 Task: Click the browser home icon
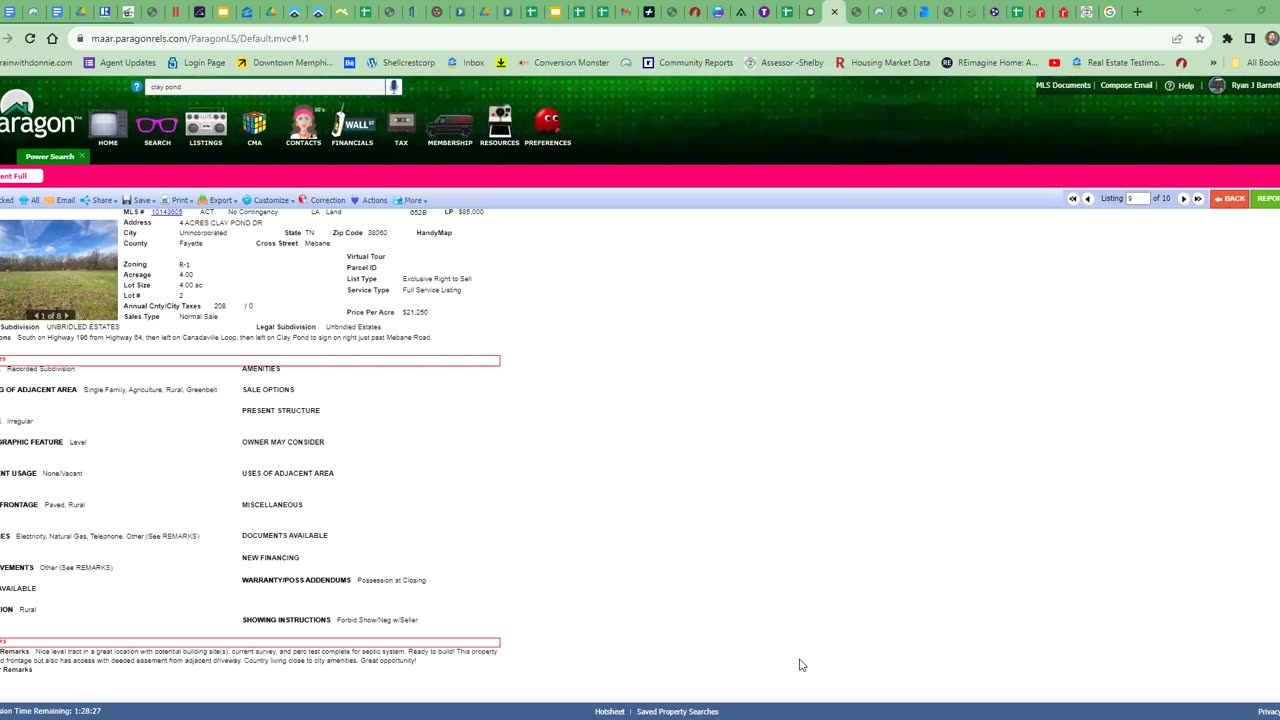click(x=52, y=38)
